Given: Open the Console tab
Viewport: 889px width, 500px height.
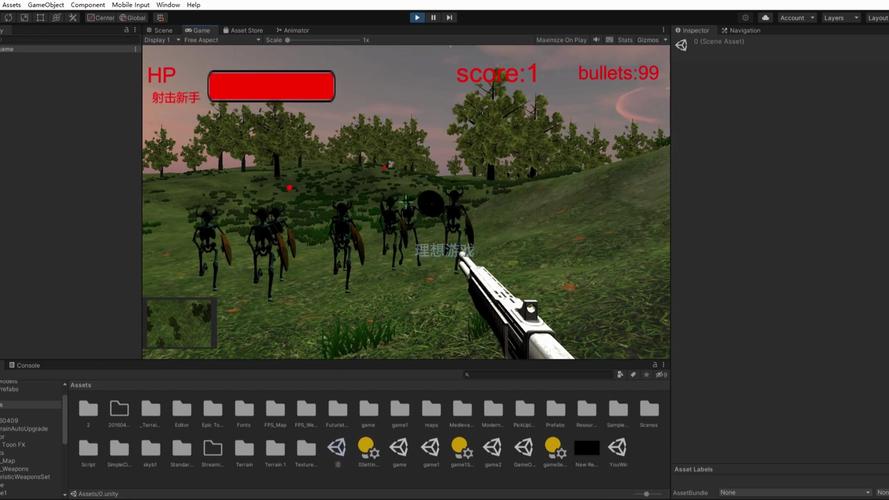Looking at the screenshot, I should 24,365.
